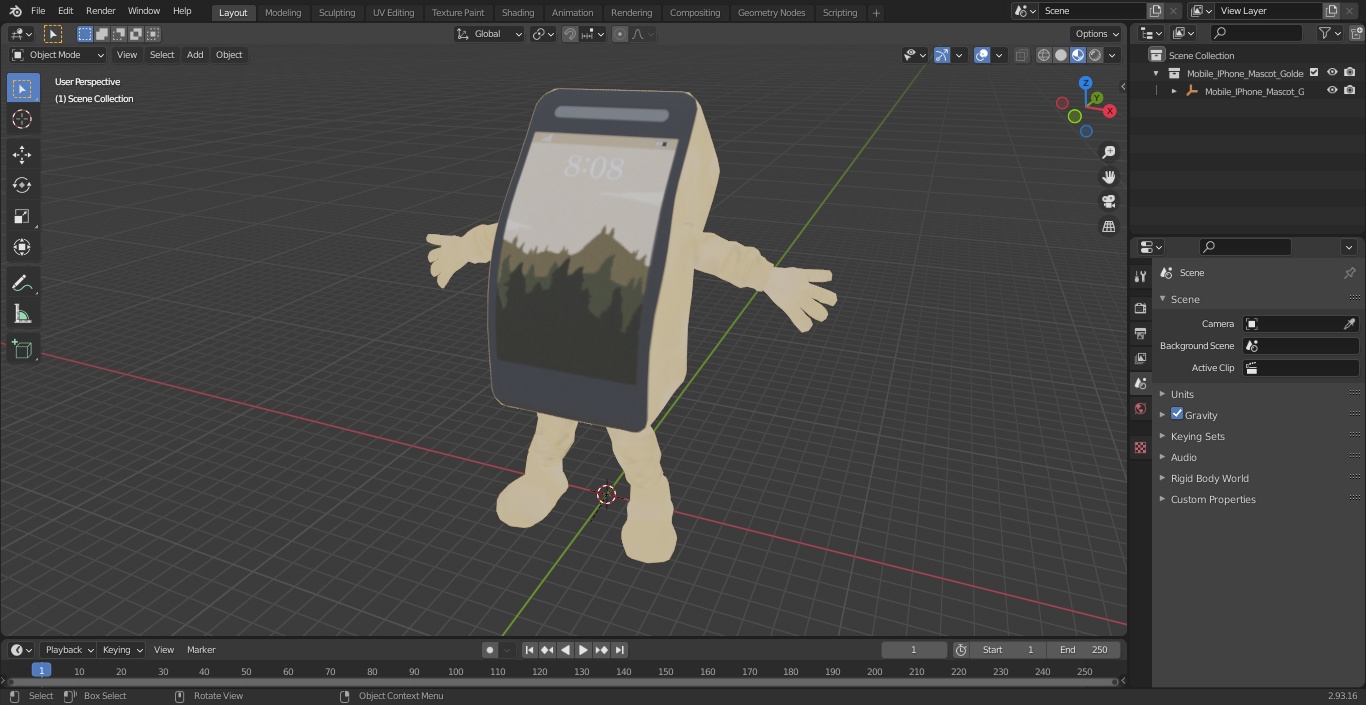Screen dimensions: 1366x705
Task: Open the Global transform orientation dropdown
Action: coord(489,34)
